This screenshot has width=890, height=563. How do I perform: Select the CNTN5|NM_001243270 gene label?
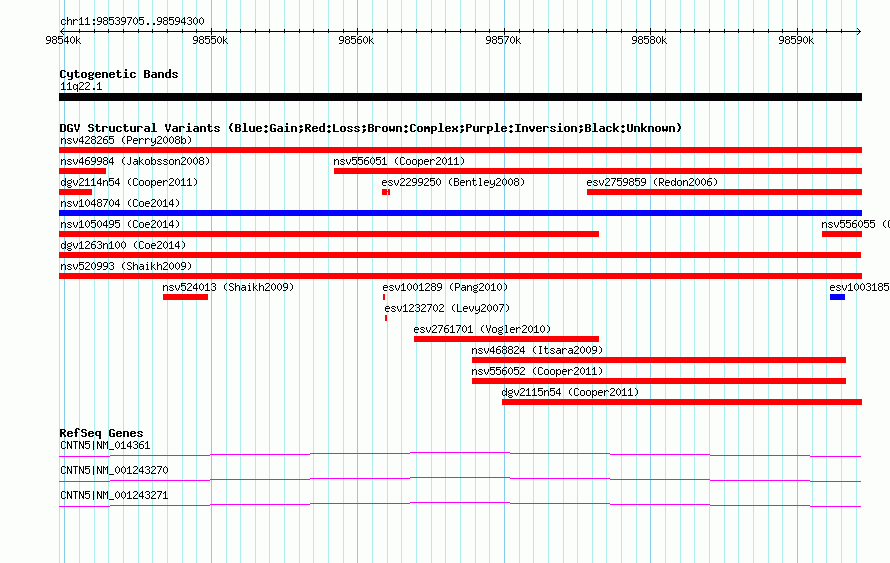click(114, 470)
